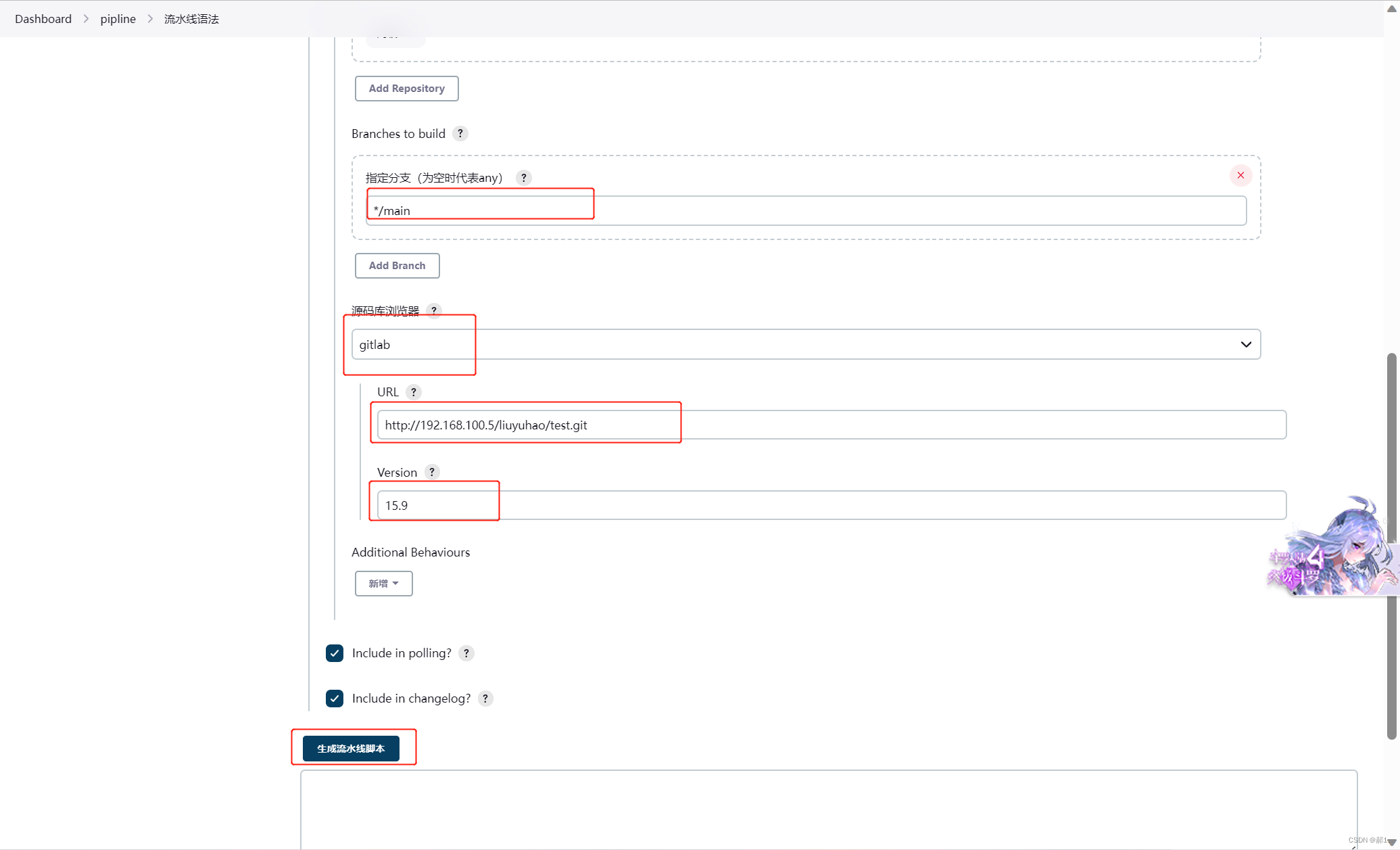Toggle Include in changelog checkbox
The image size is (1400, 850).
335,699
